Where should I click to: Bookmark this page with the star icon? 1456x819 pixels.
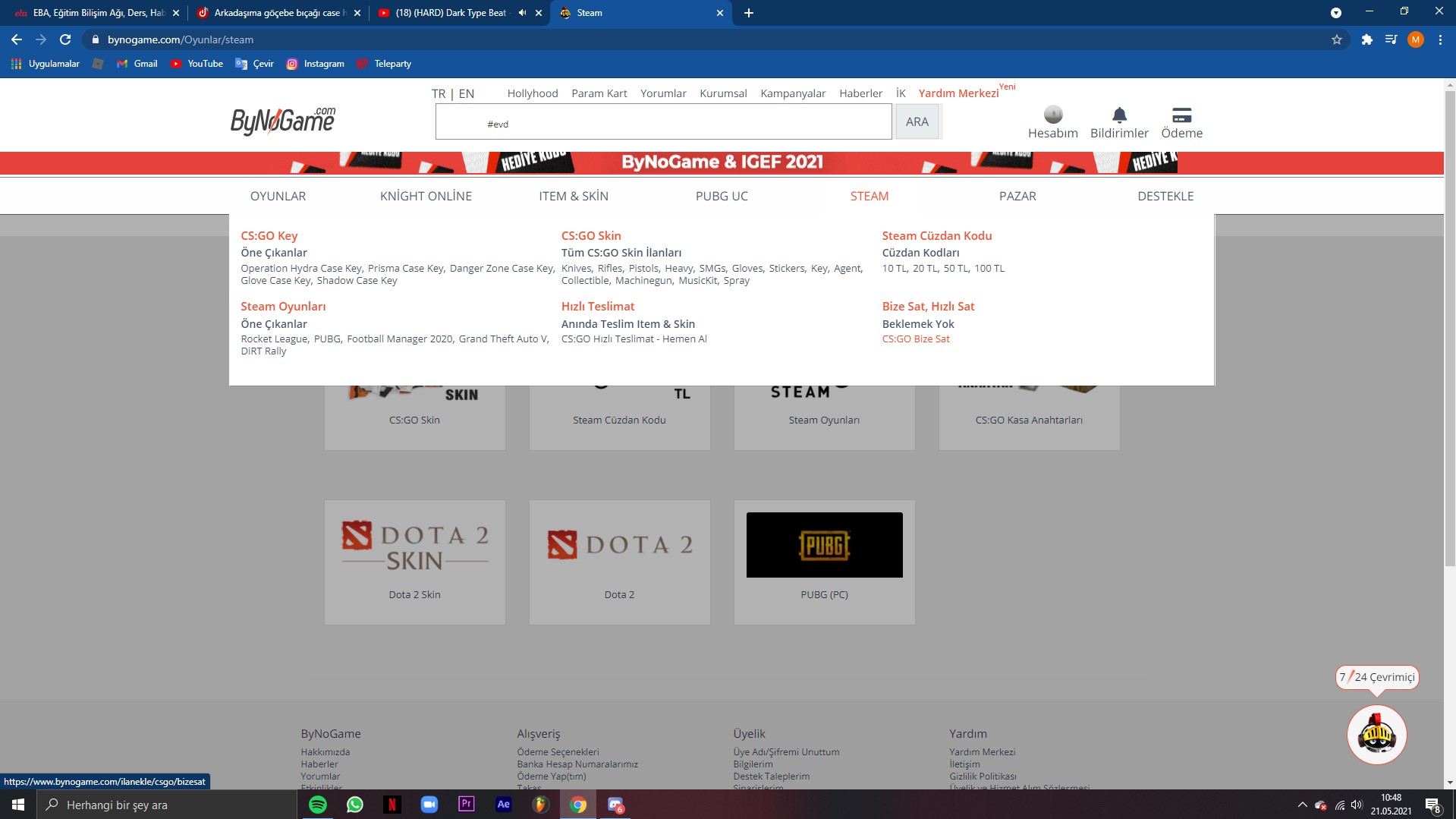1337,39
